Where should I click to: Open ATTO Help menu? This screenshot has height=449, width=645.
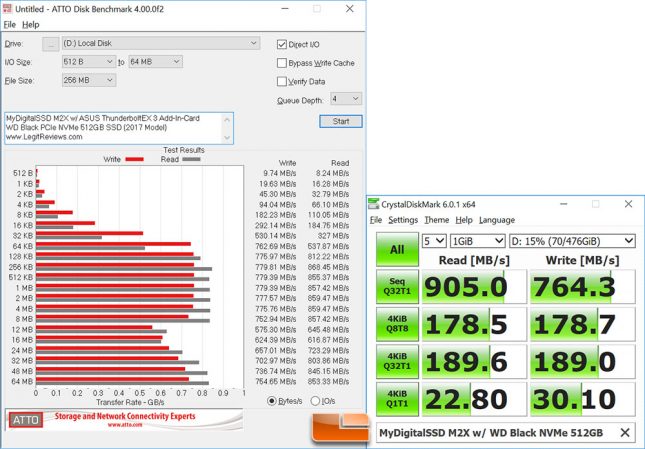tap(30, 25)
